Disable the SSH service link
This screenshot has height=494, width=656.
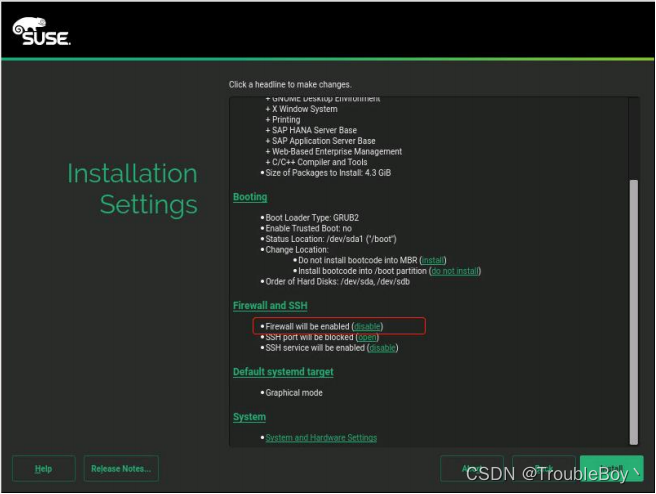pos(382,348)
